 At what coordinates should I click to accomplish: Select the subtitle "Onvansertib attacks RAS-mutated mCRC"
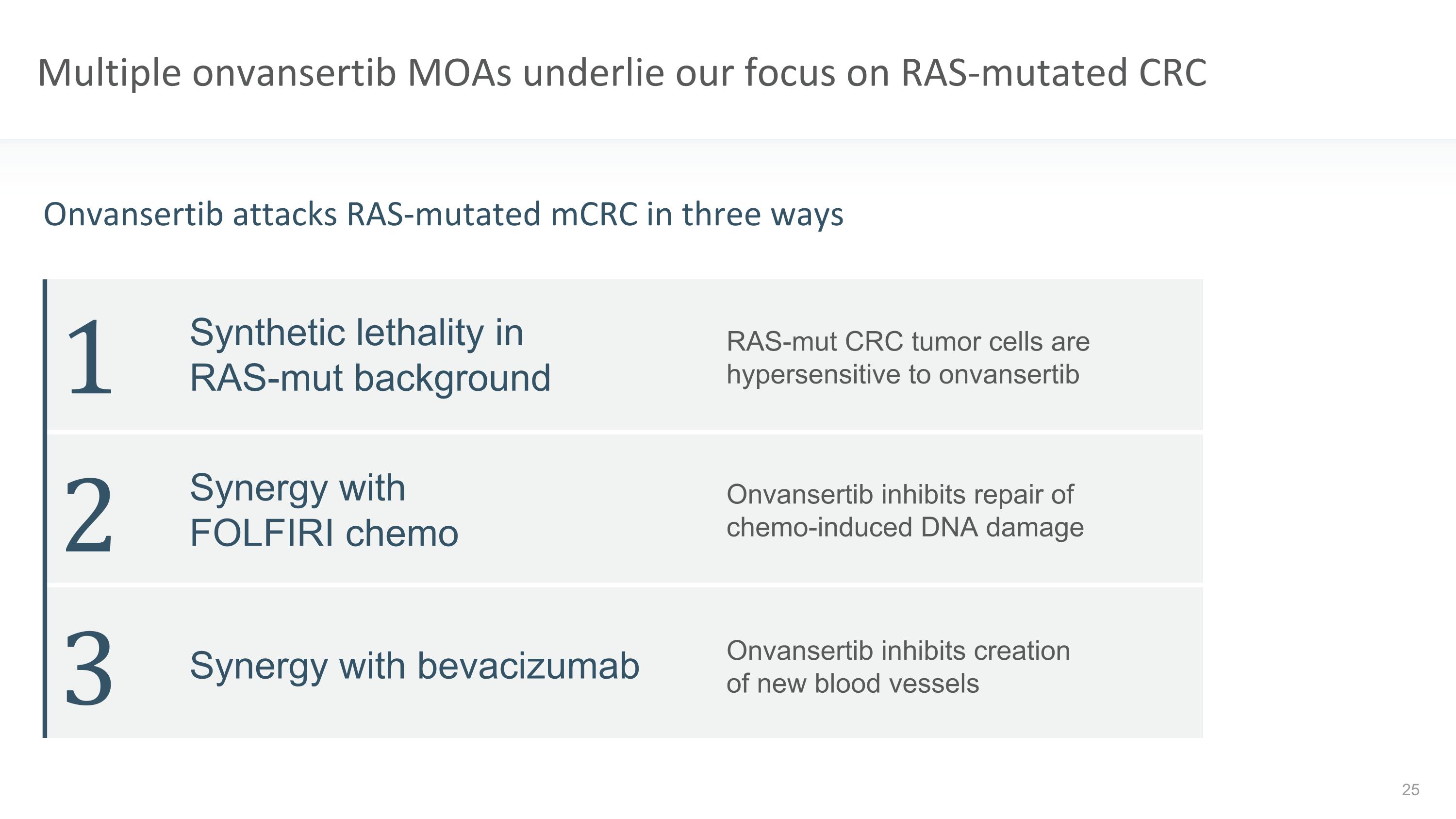(x=443, y=215)
